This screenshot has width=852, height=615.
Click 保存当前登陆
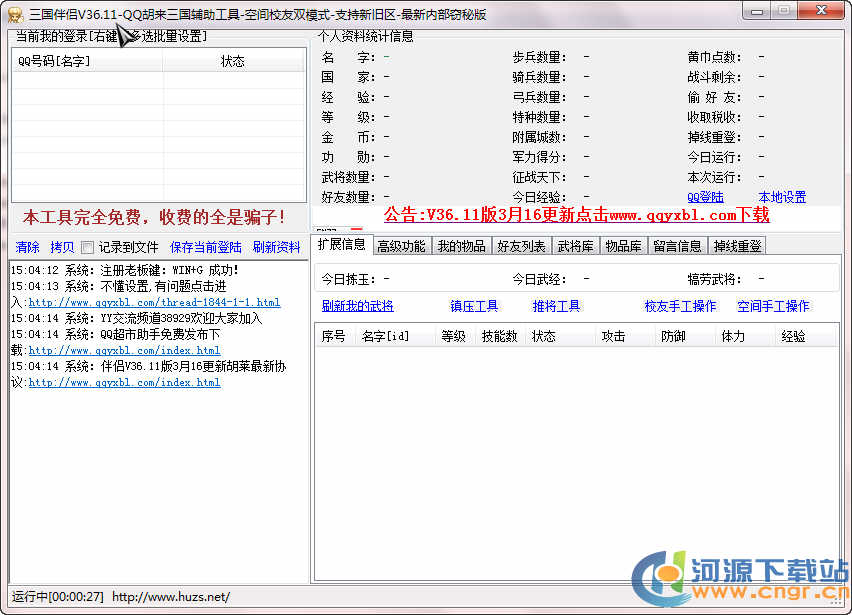click(x=205, y=247)
